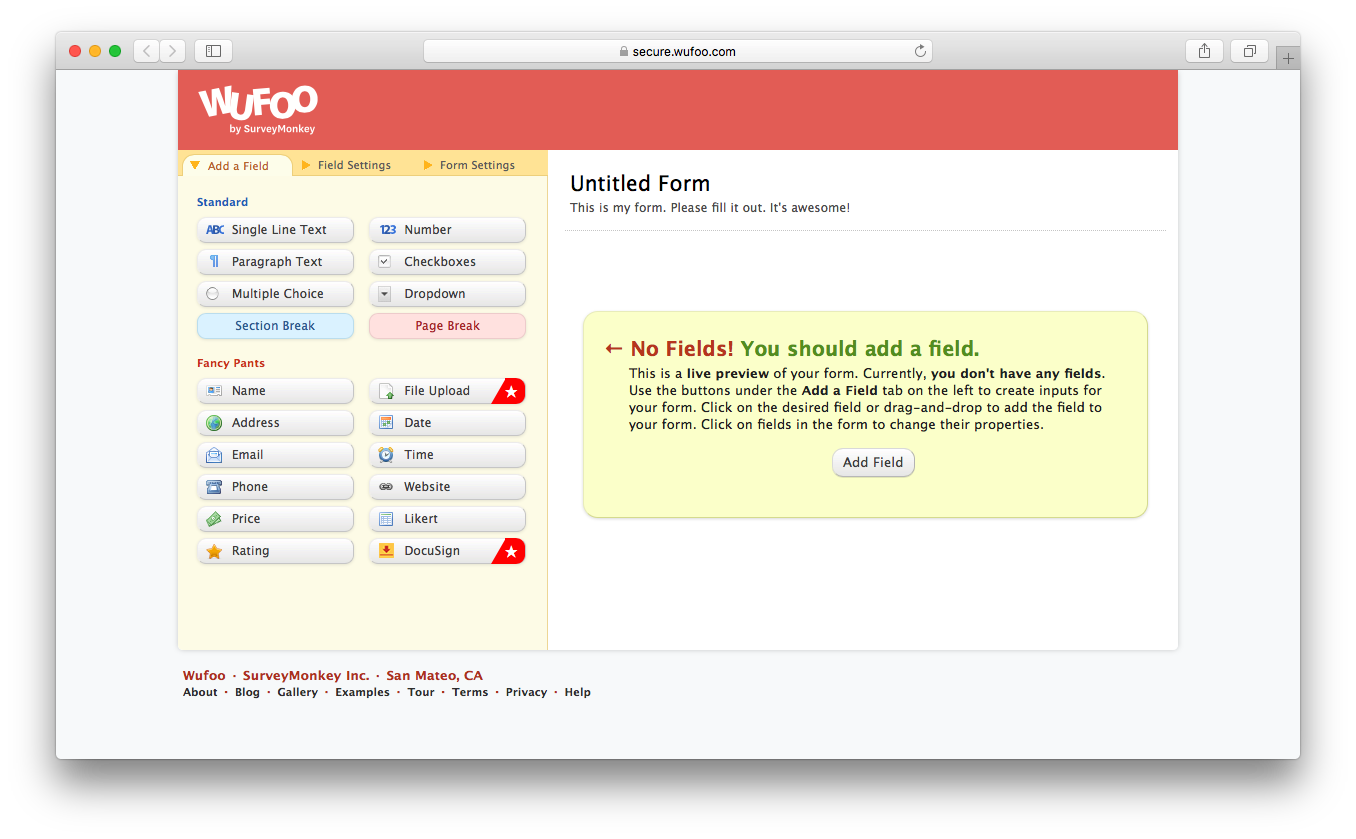Click the Safari address bar
1356x839 pixels.
pos(677,51)
